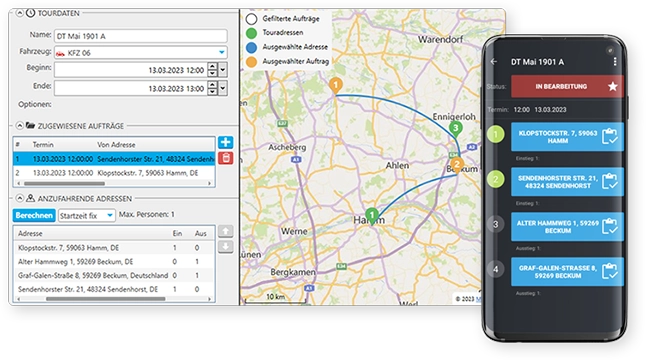This screenshot has width=646, height=360.
Task: Select address row Sendenhorster Str. 21, 48324 Sendenhorst
Action: [114, 289]
